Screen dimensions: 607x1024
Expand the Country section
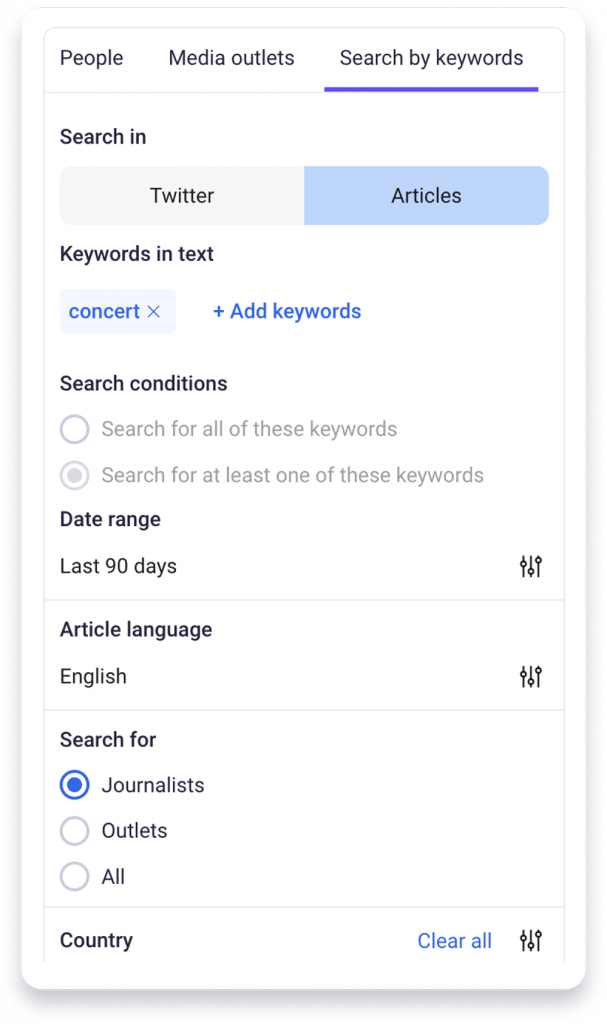(x=96, y=941)
